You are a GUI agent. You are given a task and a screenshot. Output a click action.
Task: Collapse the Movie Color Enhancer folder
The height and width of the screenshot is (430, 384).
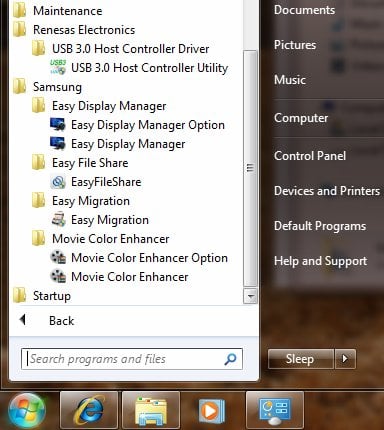127,239
